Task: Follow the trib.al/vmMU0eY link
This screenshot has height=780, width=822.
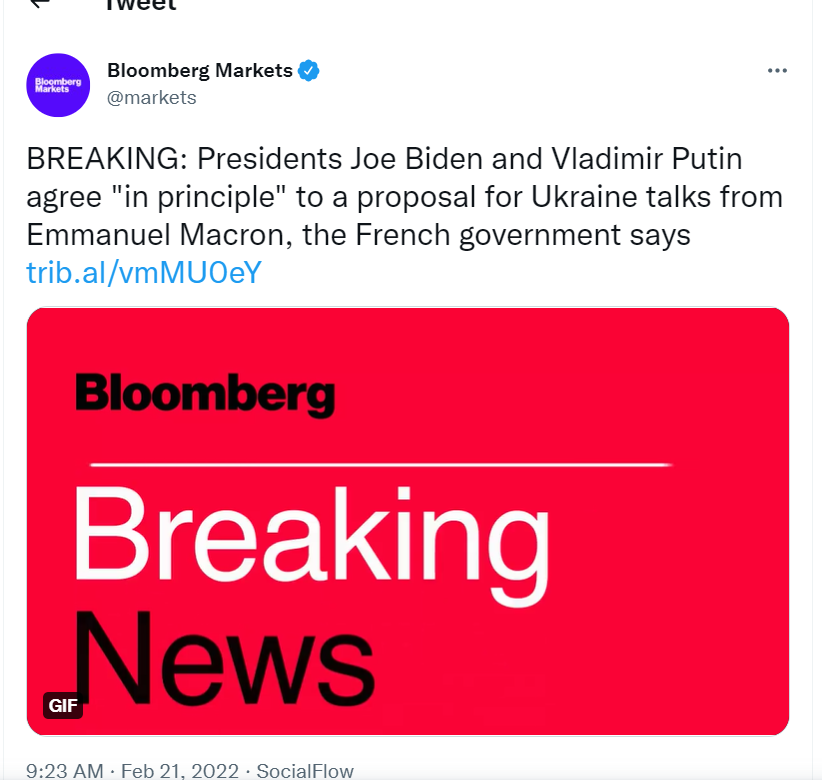Action: click(144, 273)
